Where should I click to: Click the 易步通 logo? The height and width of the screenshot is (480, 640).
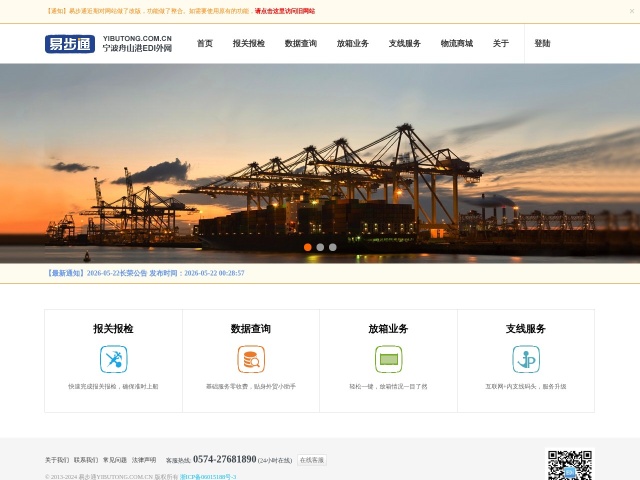70,44
